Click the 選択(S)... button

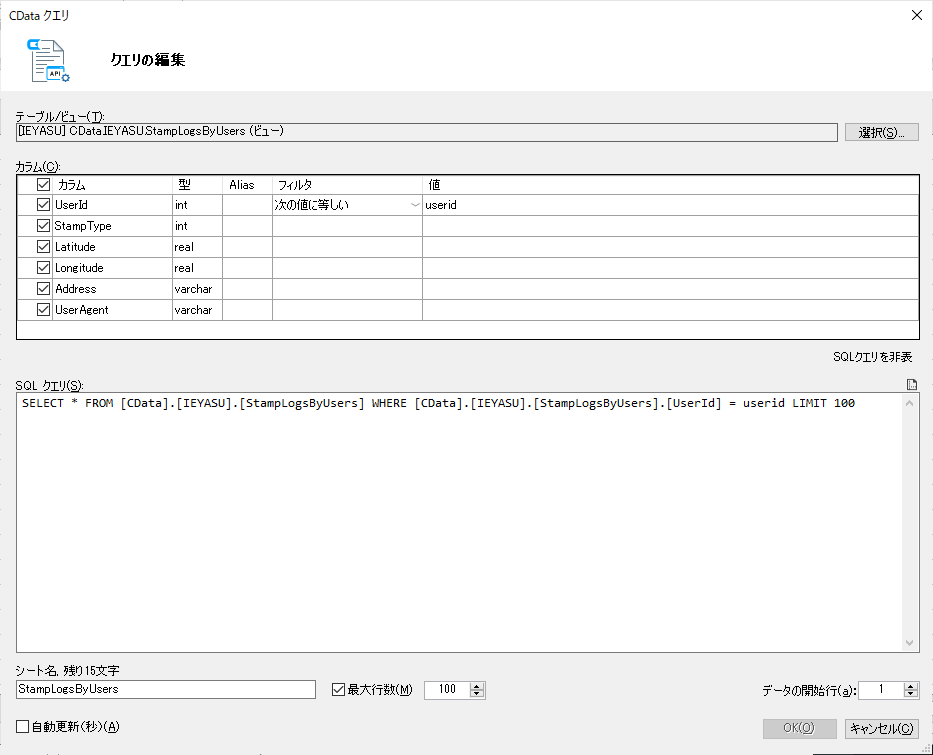[x=881, y=132]
